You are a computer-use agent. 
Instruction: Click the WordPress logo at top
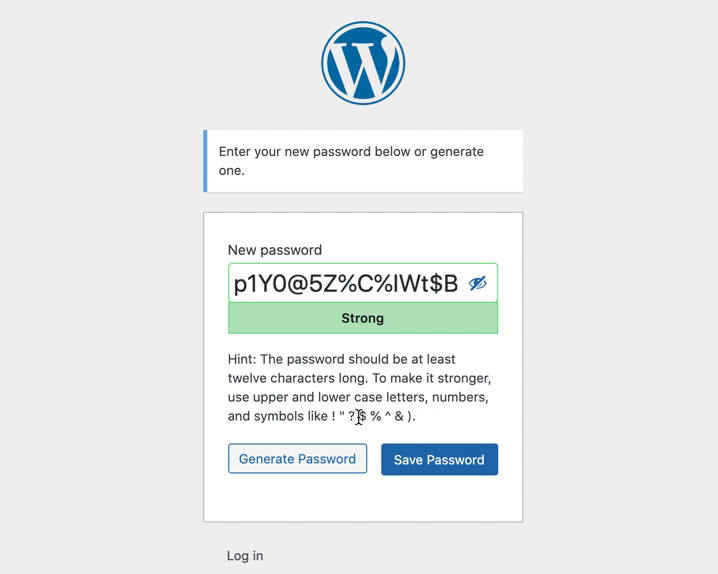click(363, 63)
